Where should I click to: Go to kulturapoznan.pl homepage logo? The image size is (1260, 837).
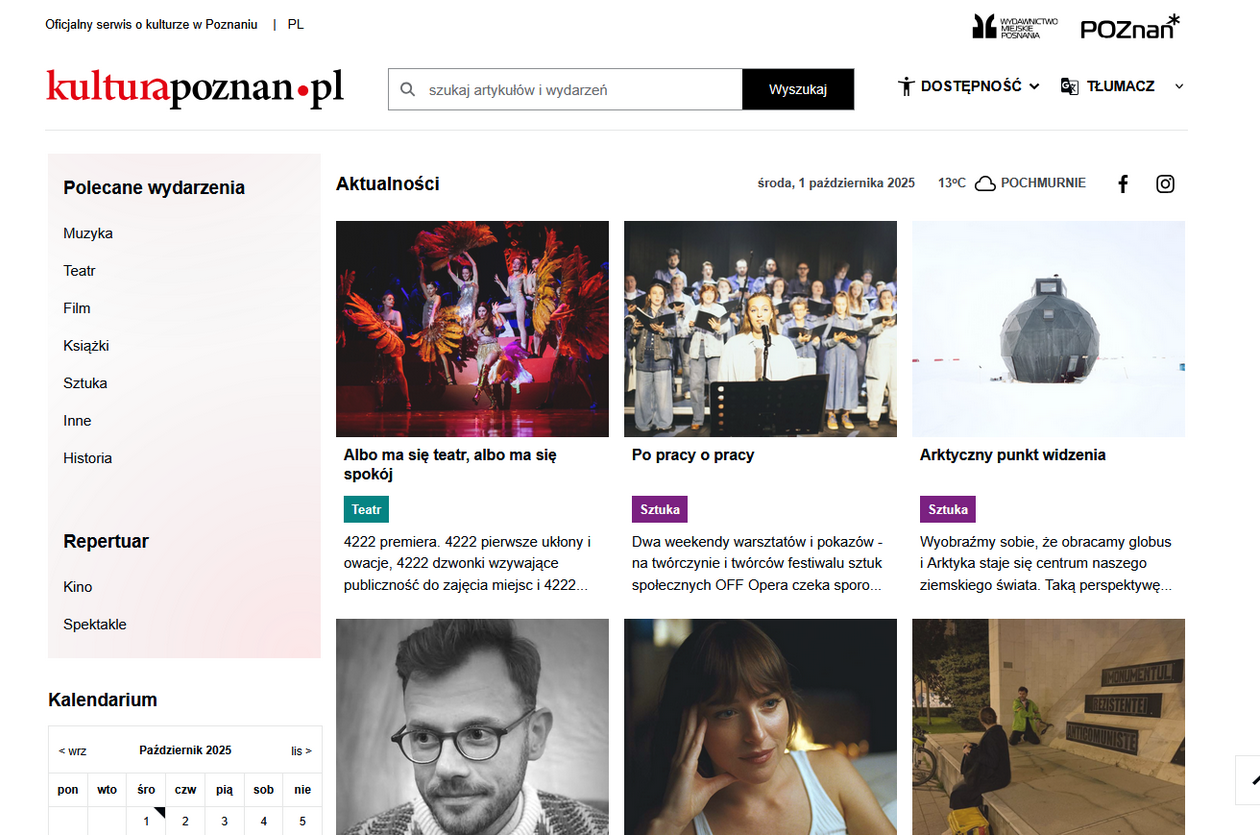pos(195,88)
